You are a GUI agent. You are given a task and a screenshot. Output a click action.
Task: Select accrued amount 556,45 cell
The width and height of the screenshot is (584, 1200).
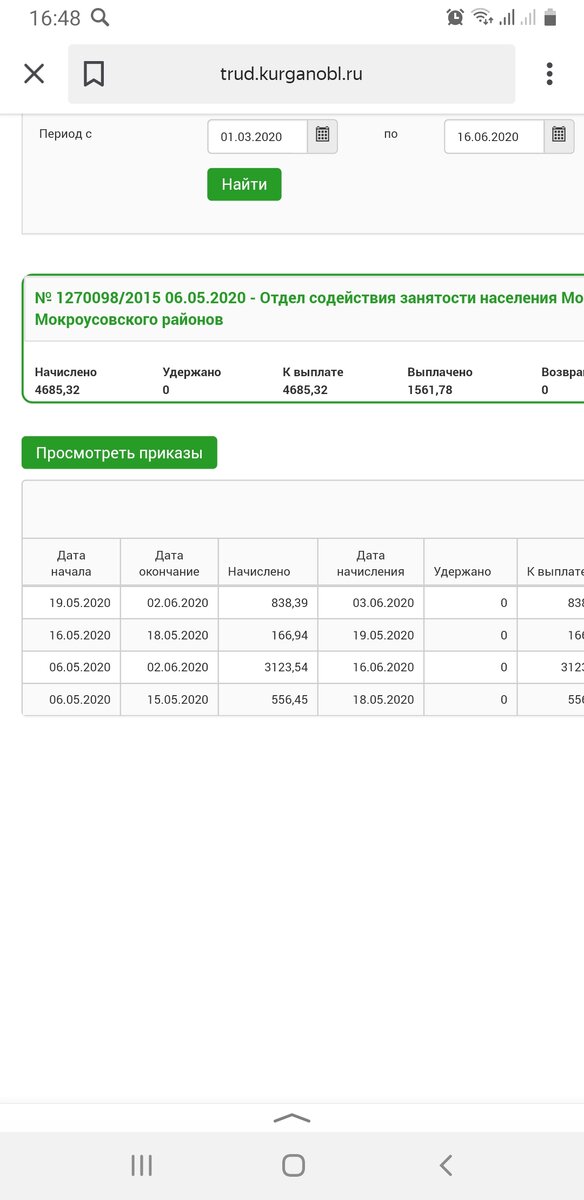(268, 700)
